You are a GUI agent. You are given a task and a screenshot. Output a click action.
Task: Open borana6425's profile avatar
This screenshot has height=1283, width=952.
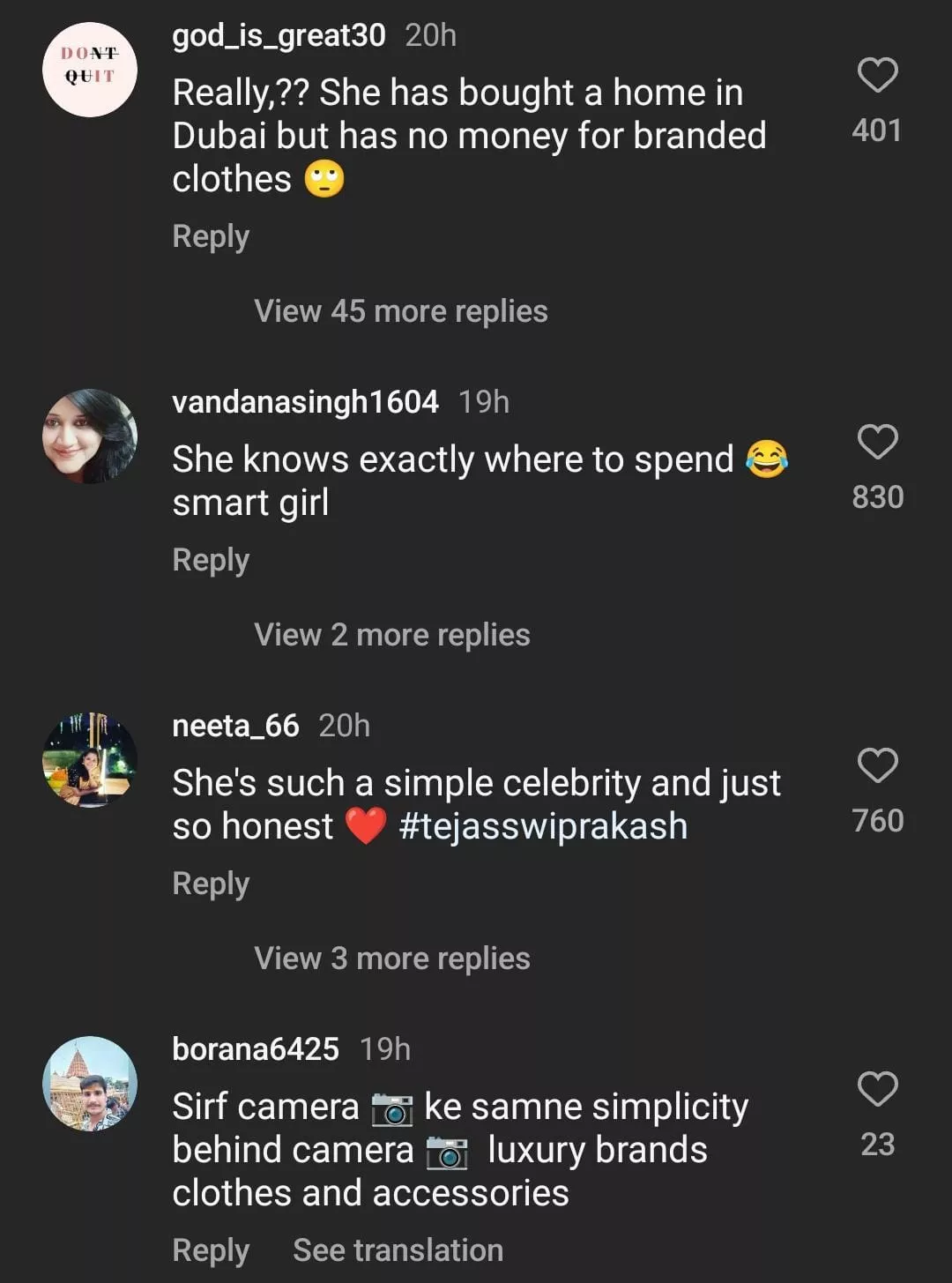(x=90, y=1083)
